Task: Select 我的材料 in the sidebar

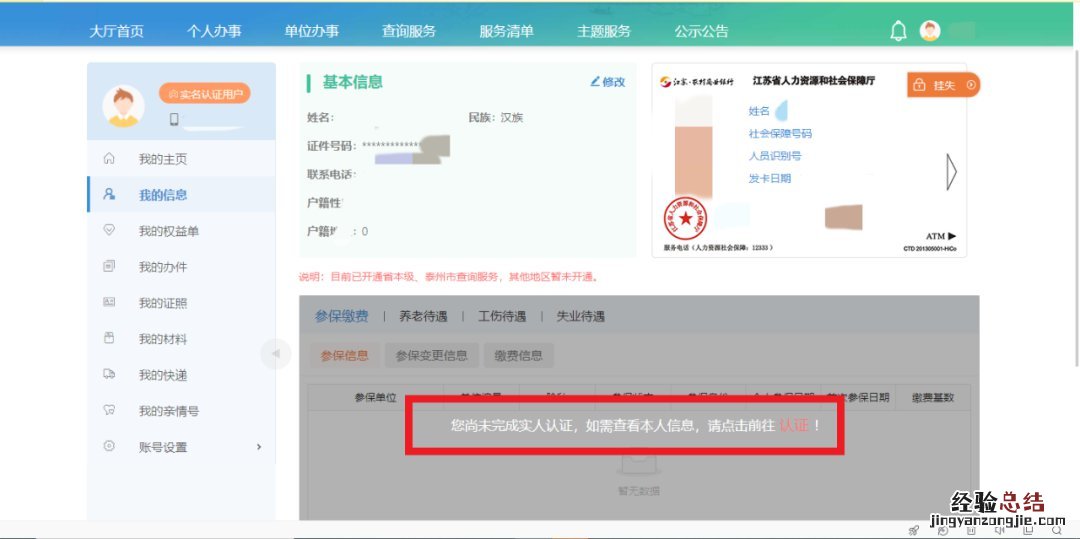Action: click(162, 339)
